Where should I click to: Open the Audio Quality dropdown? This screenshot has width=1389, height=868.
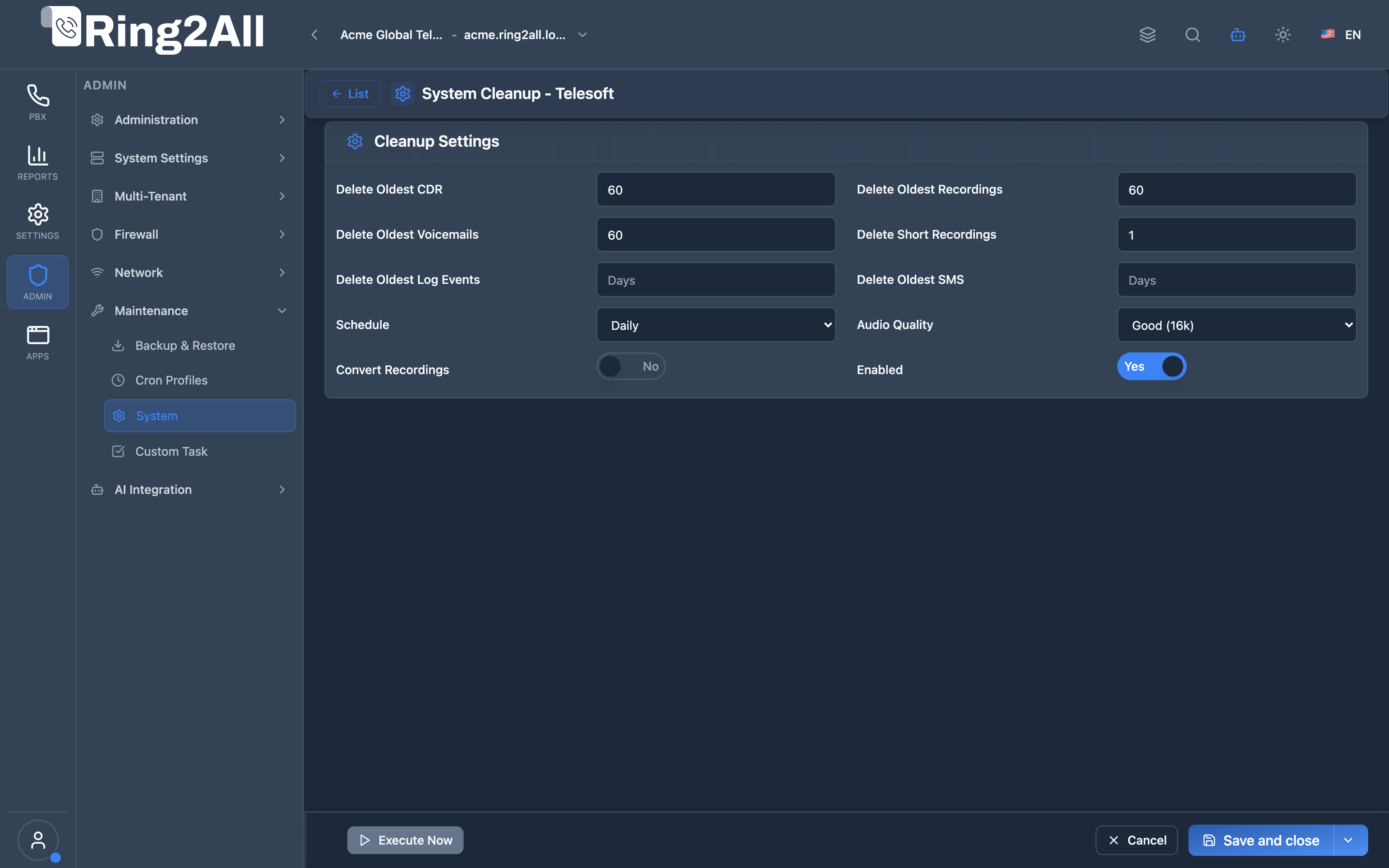(1236, 325)
